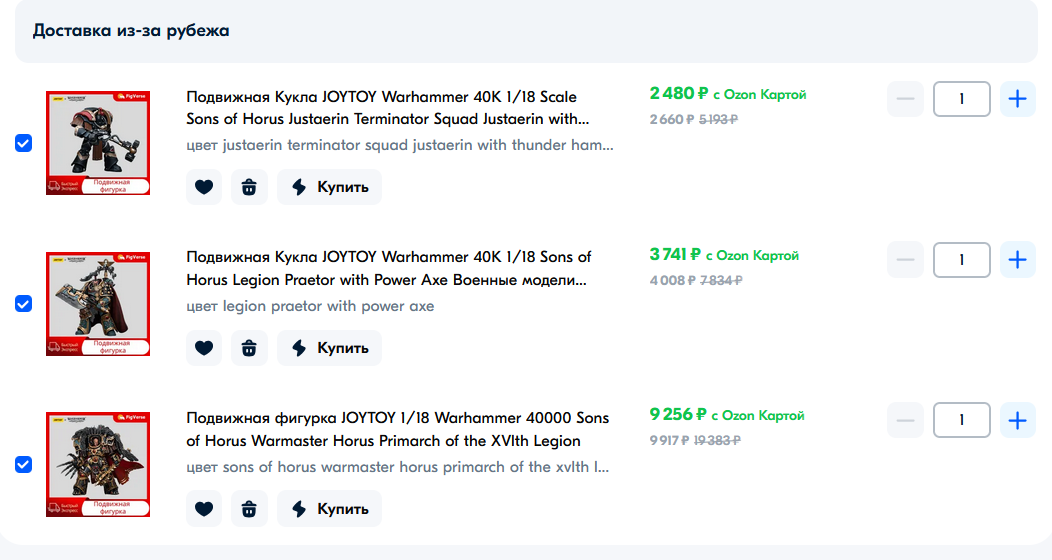
Task: View the Warmaster Horus Primarch image
Action: [x=98, y=464]
